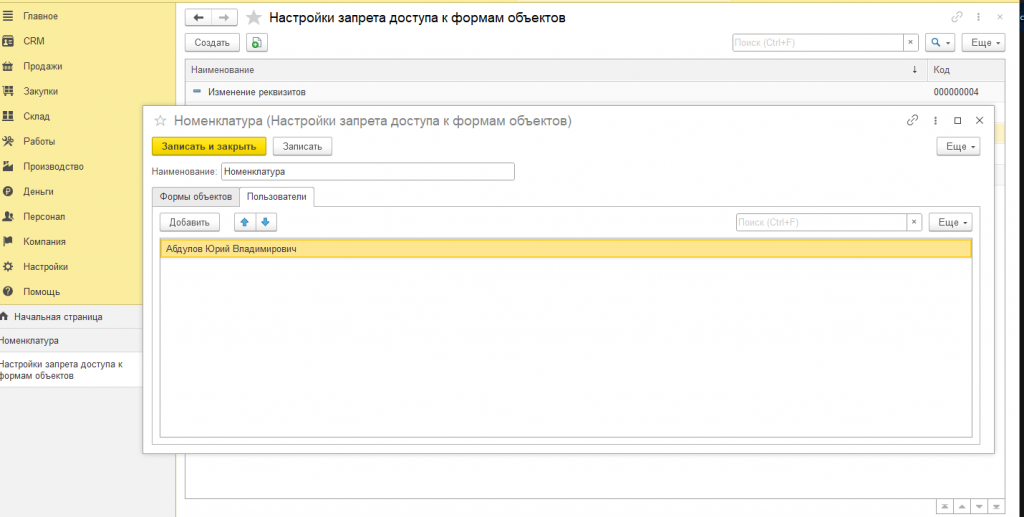
Task: Open the Компания section
Action: click(44, 242)
